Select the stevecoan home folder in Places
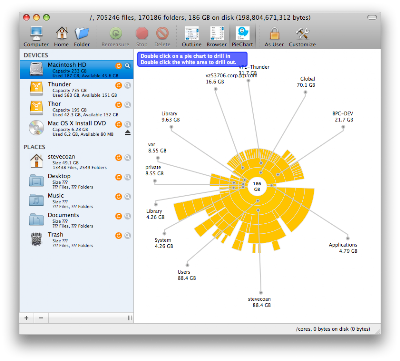 [x=76, y=161]
